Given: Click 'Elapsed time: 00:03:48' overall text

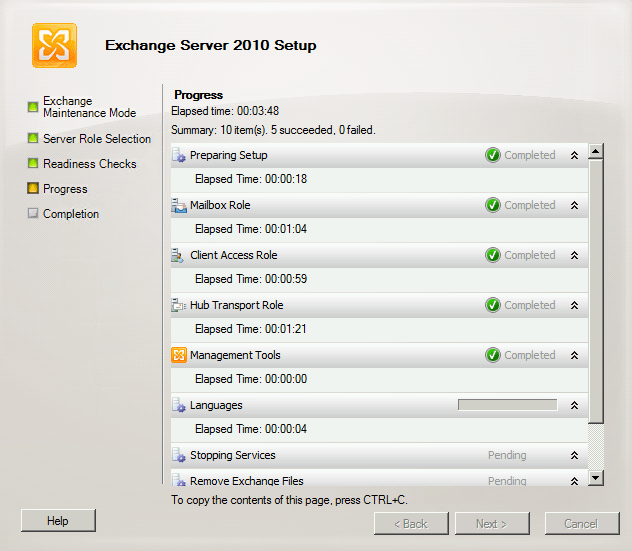Looking at the screenshot, I should point(225,111).
